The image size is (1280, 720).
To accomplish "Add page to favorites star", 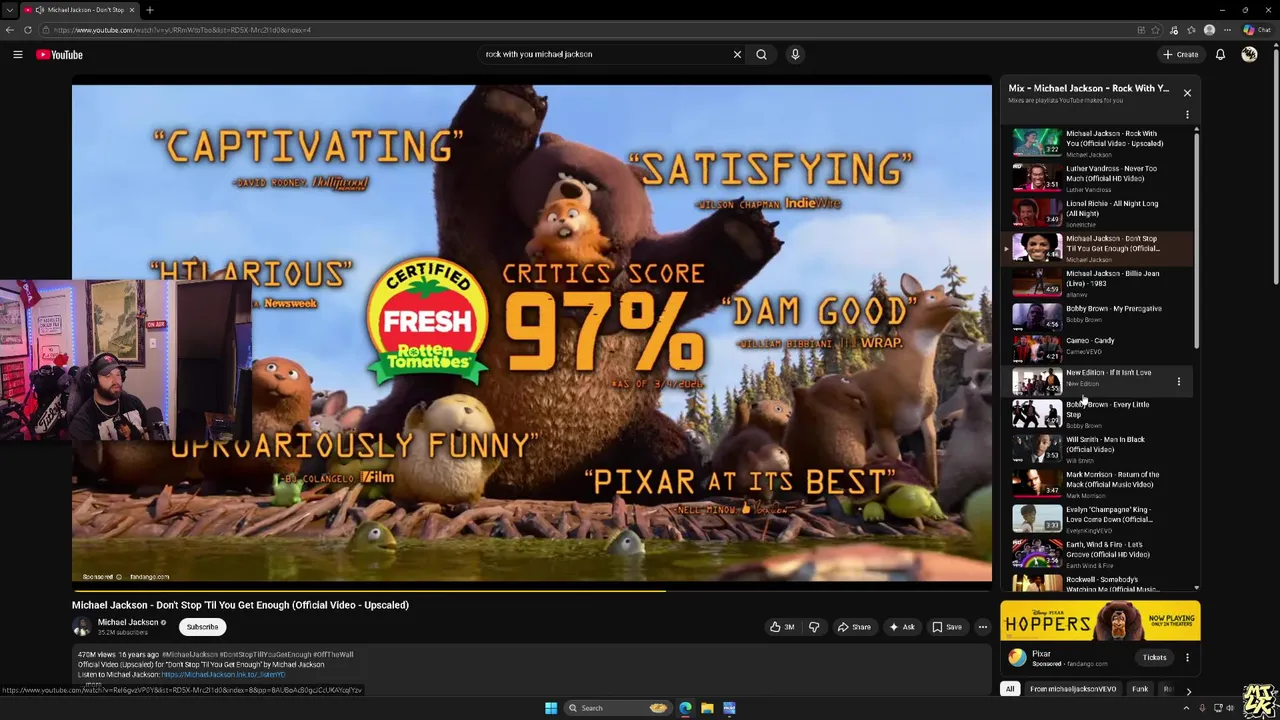I will pos(1155,30).
